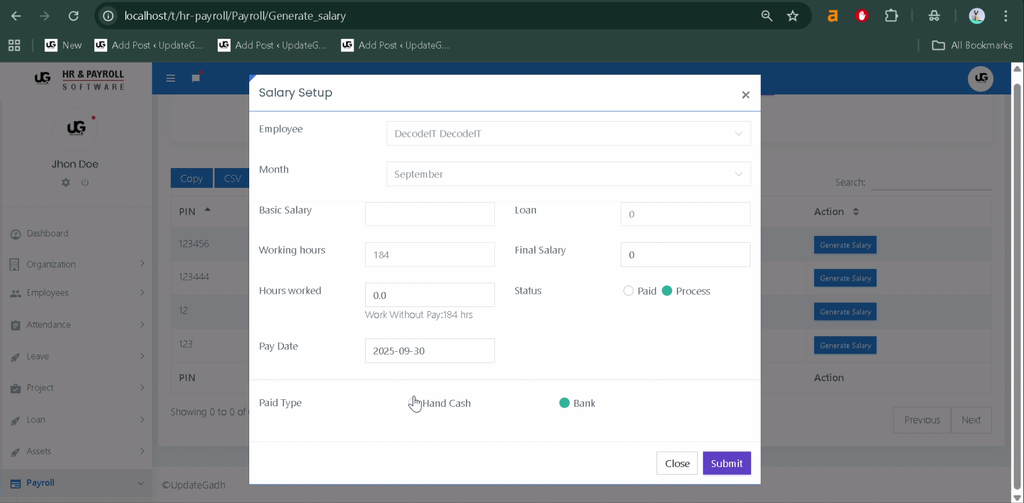This screenshot has height=503, width=1024.
Task: Click the settings gear under Jhon Doe
Action: point(65,183)
